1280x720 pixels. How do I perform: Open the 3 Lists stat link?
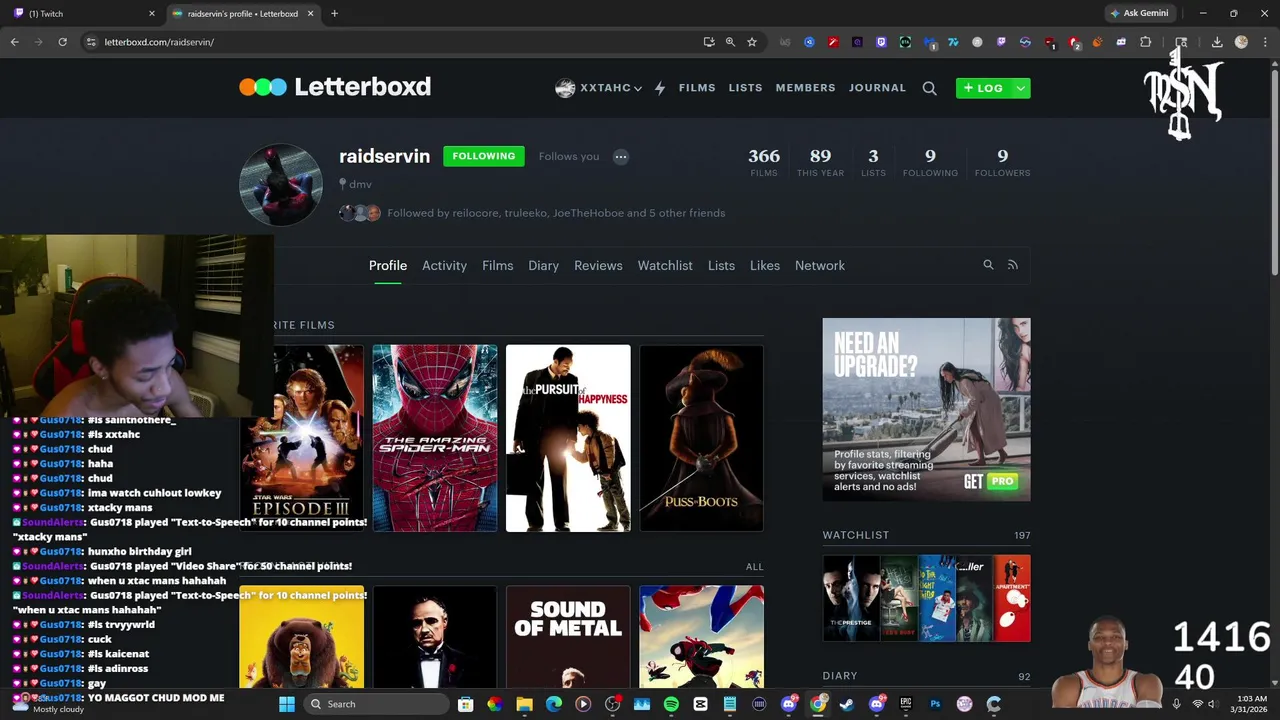point(873,162)
